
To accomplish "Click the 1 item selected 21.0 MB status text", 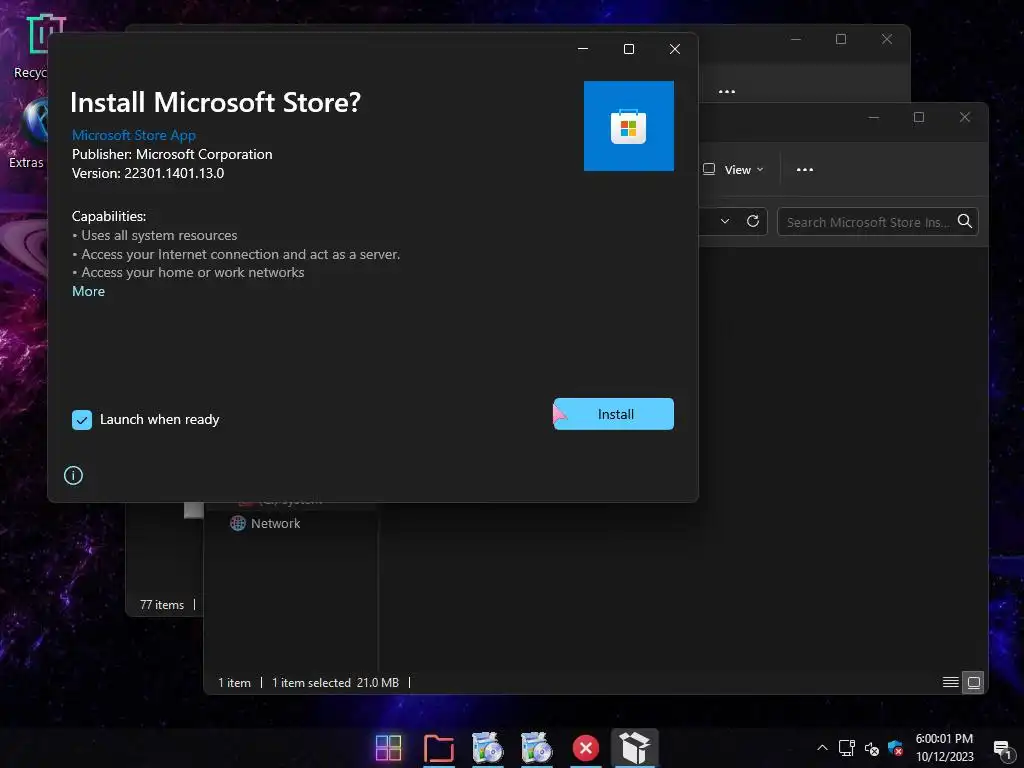I will pos(335,682).
